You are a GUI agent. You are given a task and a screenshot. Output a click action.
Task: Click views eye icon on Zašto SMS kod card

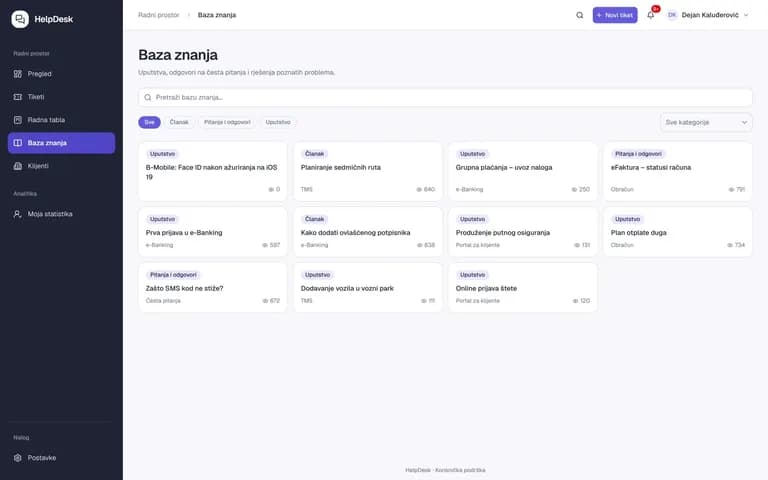click(265, 301)
